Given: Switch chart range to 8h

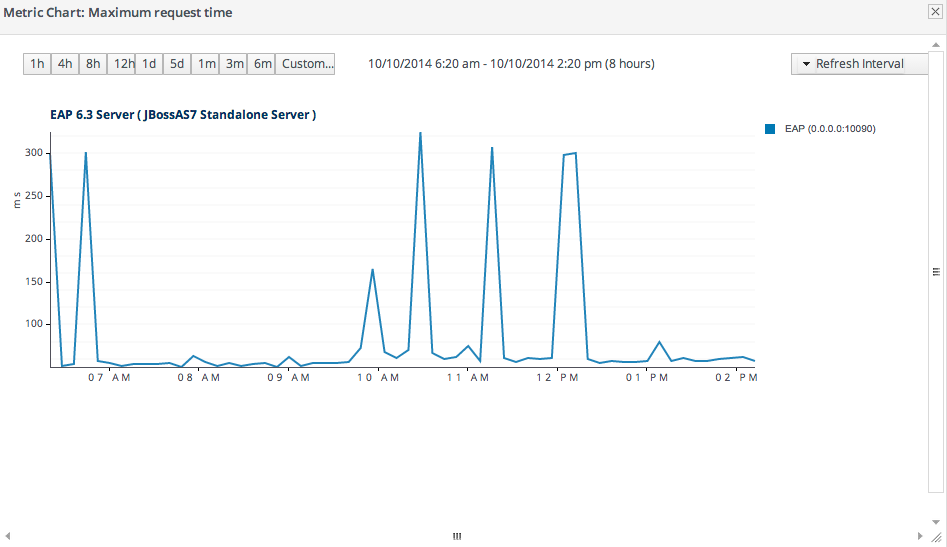Looking at the screenshot, I should pyautogui.click(x=93, y=64).
